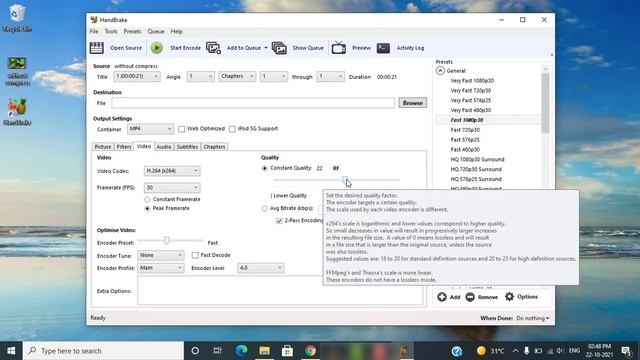Open Microsoft Store from taskbar
640x360 pixels.
pyautogui.click(x=287, y=351)
